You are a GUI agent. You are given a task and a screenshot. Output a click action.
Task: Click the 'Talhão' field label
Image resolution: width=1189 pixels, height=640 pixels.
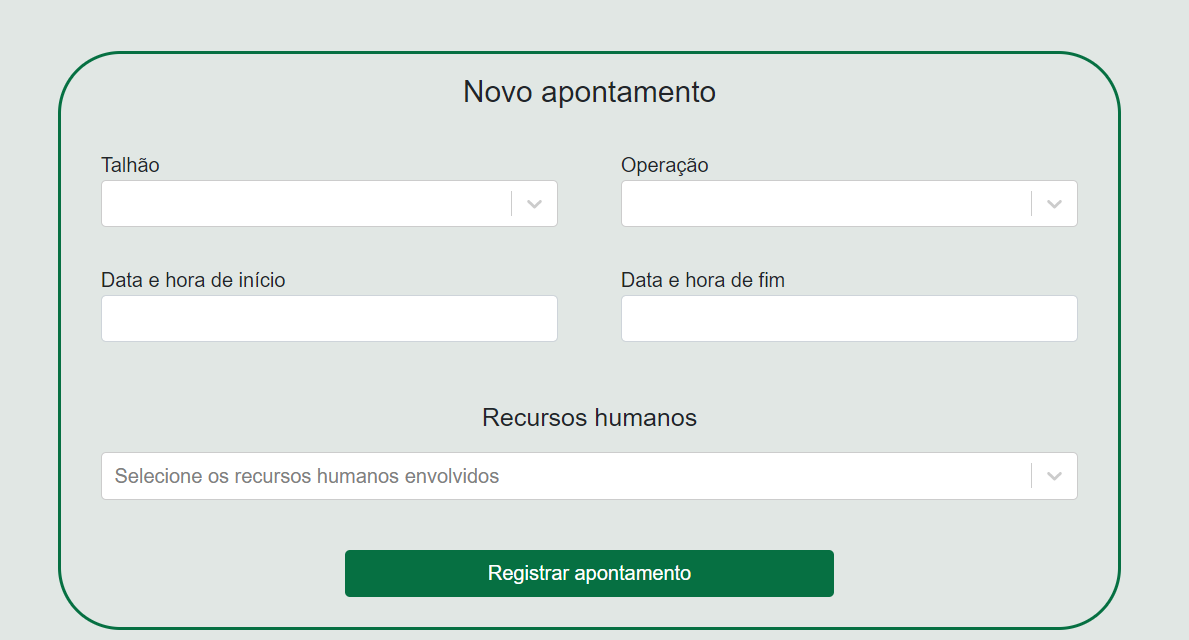(x=130, y=165)
